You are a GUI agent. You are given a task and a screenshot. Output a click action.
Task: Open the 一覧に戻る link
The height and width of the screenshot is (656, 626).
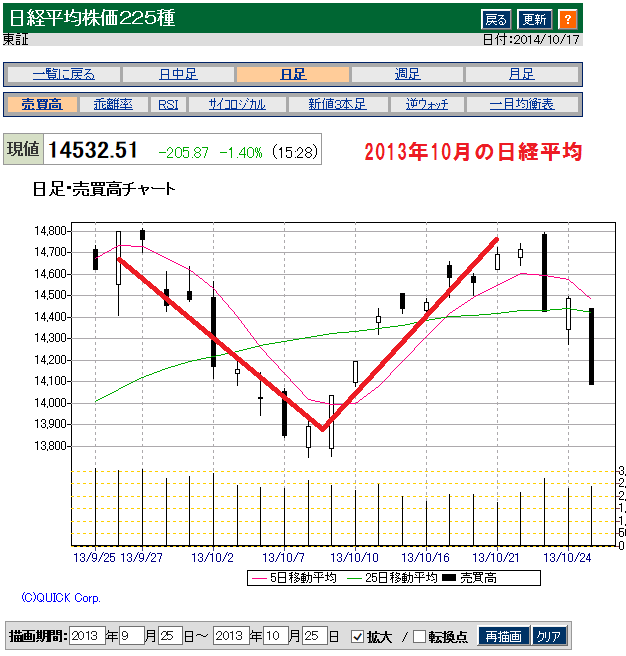pos(64,74)
